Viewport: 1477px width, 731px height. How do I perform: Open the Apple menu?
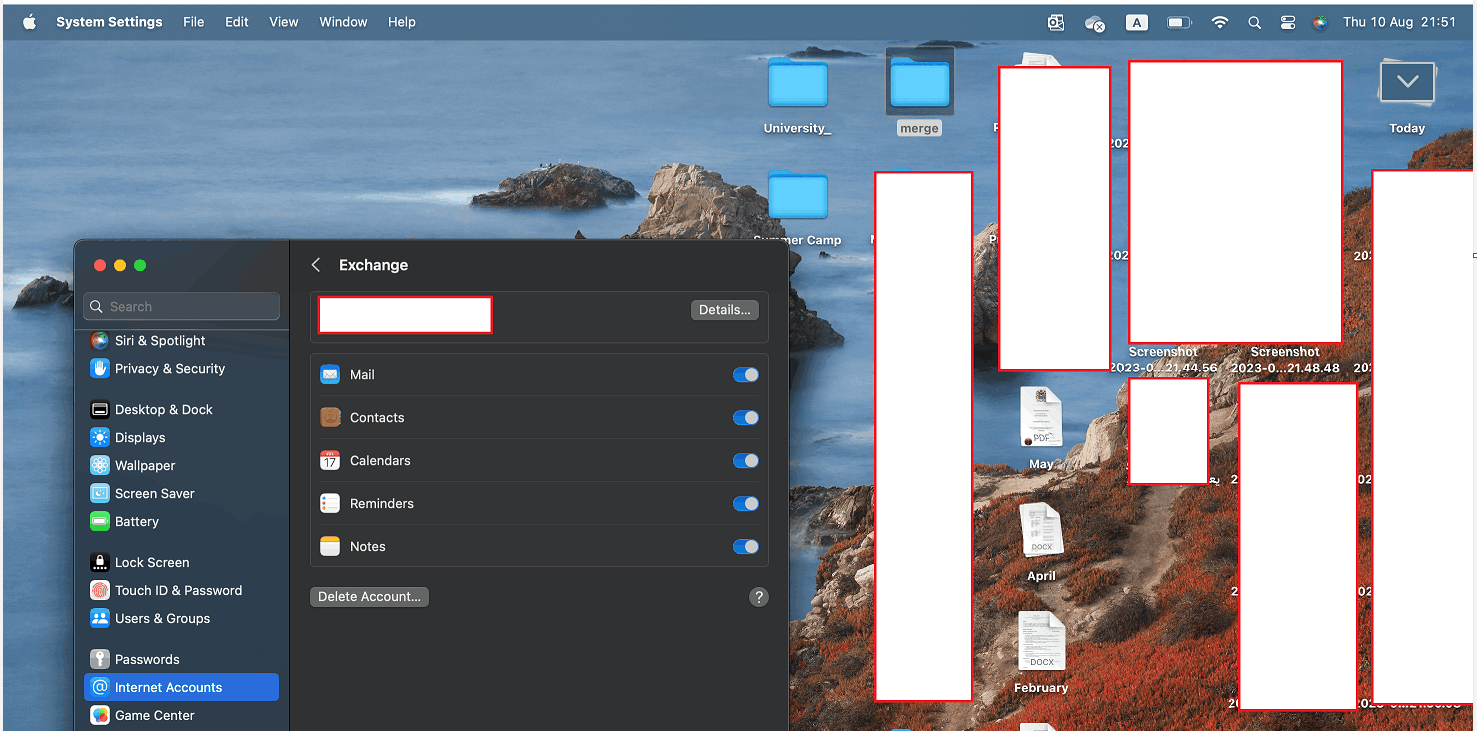click(x=29, y=22)
